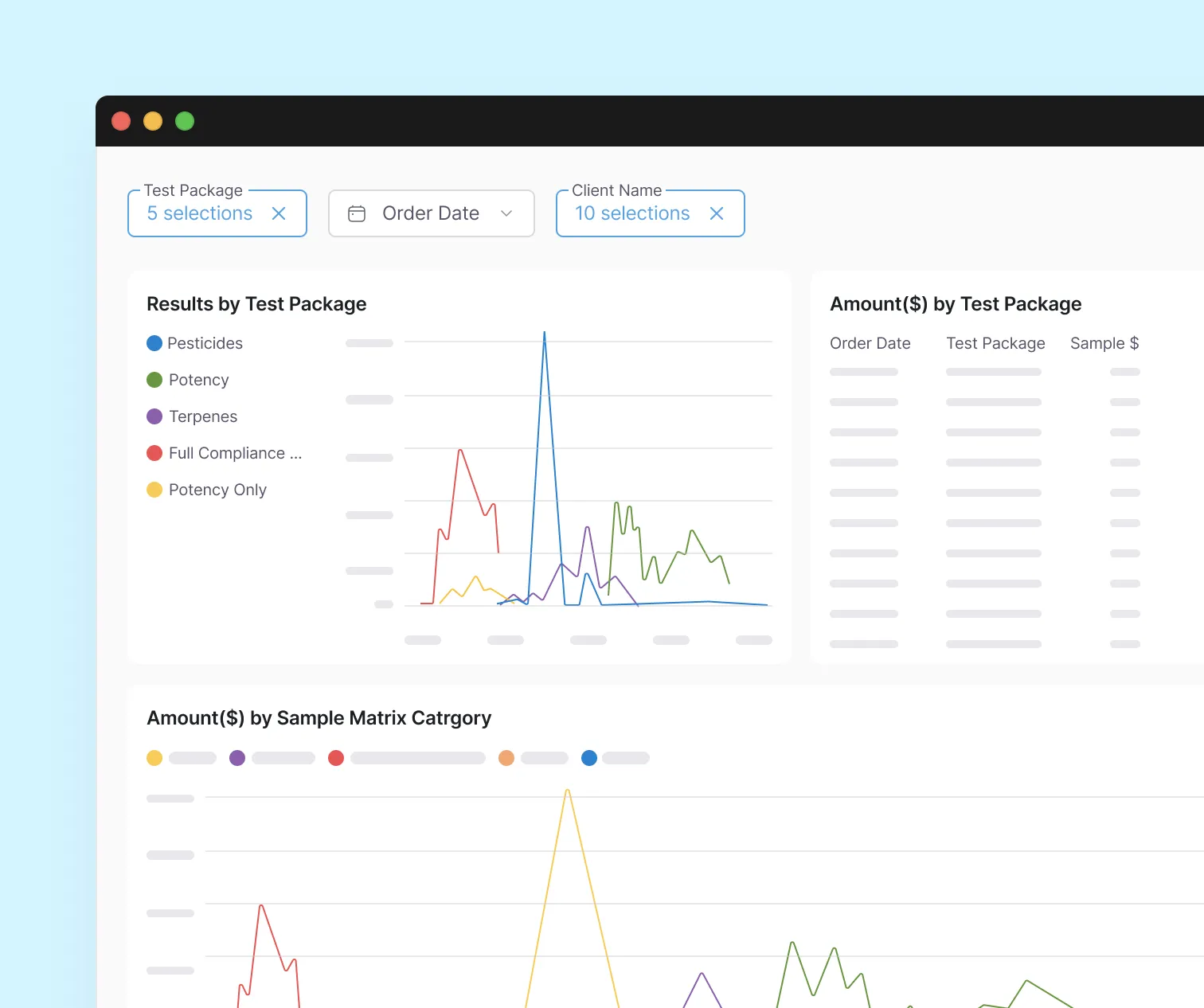Toggle orange legend dot in Sample Matrix chart

click(x=506, y=758)
